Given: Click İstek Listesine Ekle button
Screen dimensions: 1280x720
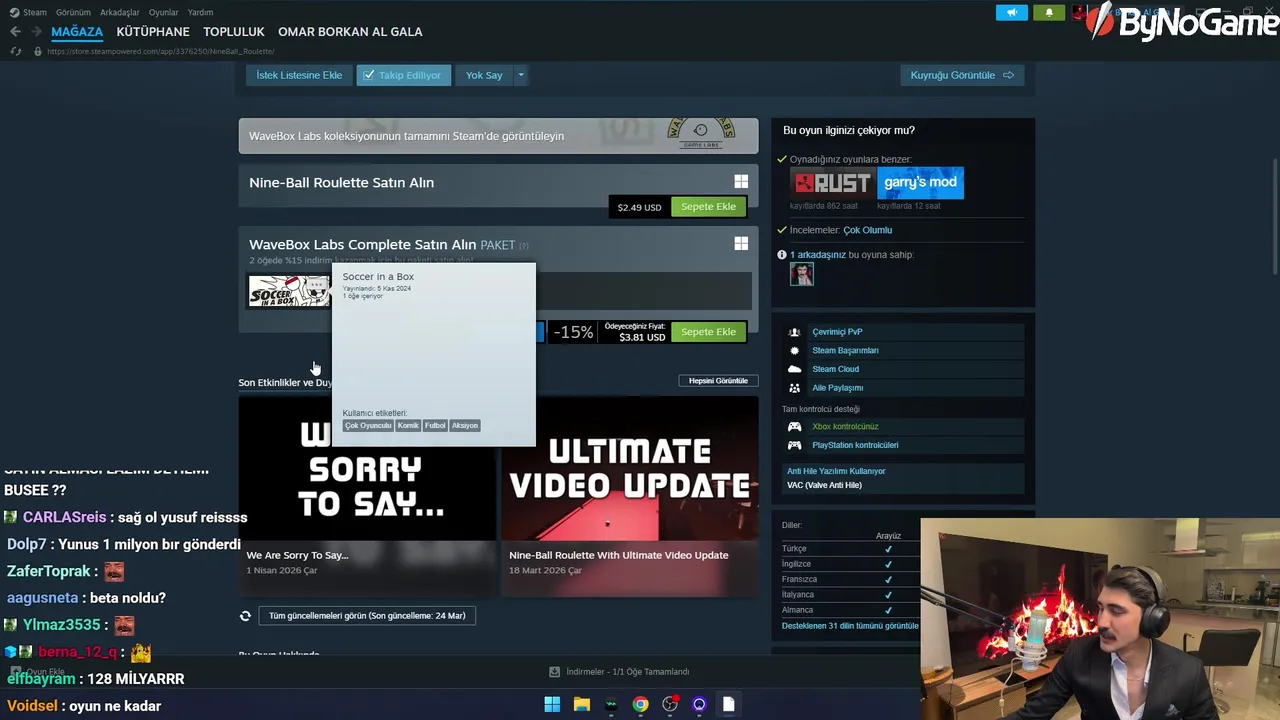Looking at the screenshot, I should point(299,75).
